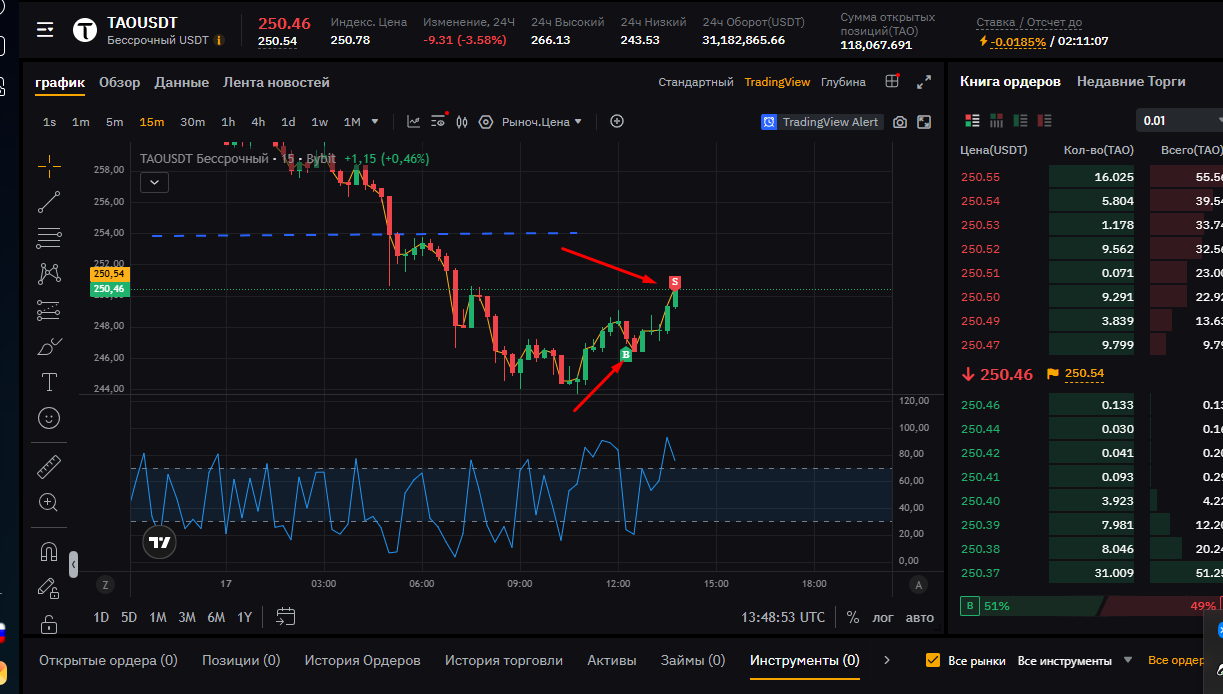Image resolution: width=1223 pixels, height=694 pixels.
Task: Enable the Все рынки checkbox
Action: pyautogui.click(x=933, y=661)
